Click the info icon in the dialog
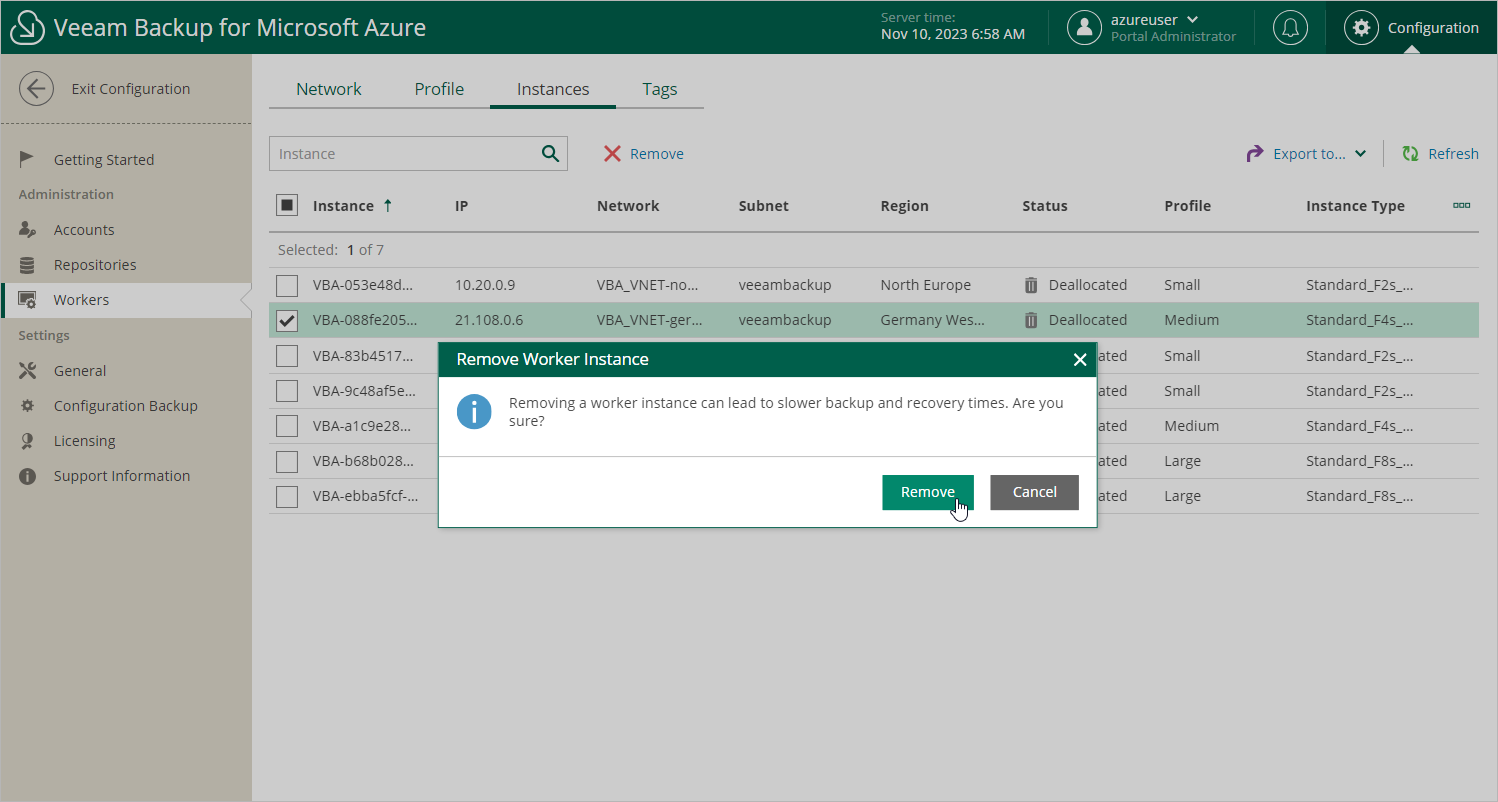The image size is (1498, 802). tap(474, 412)
